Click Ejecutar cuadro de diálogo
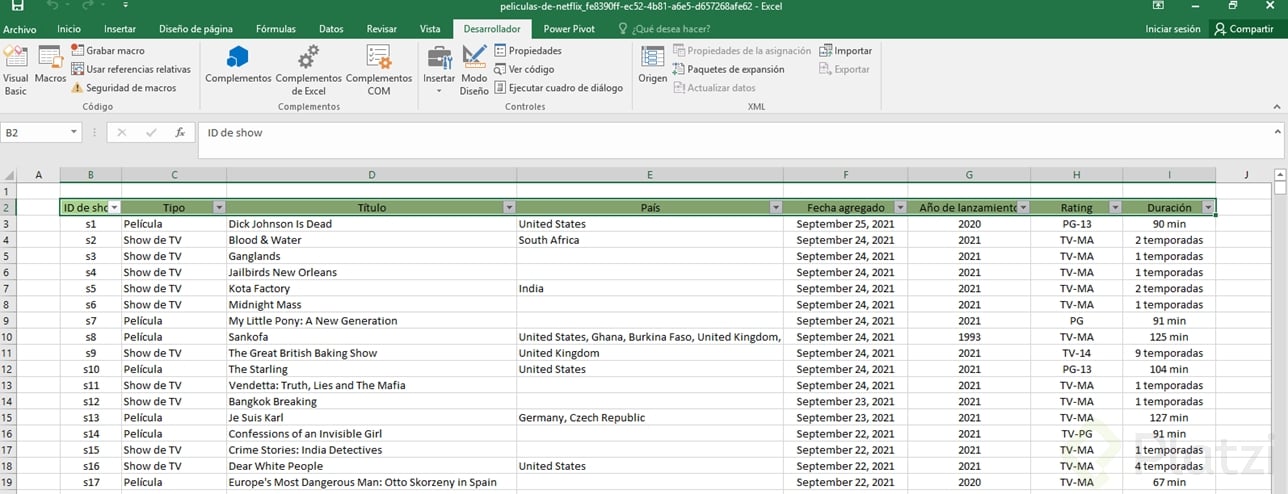The height and width of the screenshot is (494, 1288). click(x=558, y=88)
